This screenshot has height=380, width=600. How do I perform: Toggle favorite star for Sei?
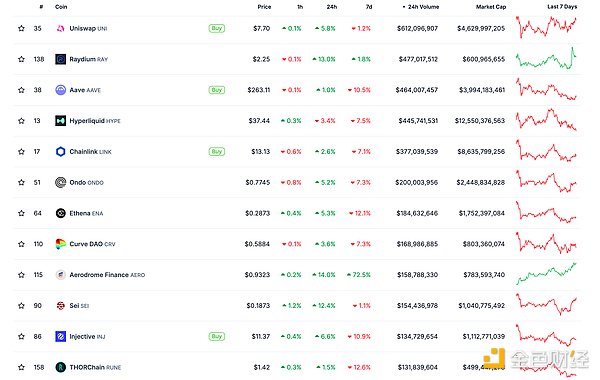point(21,306)
